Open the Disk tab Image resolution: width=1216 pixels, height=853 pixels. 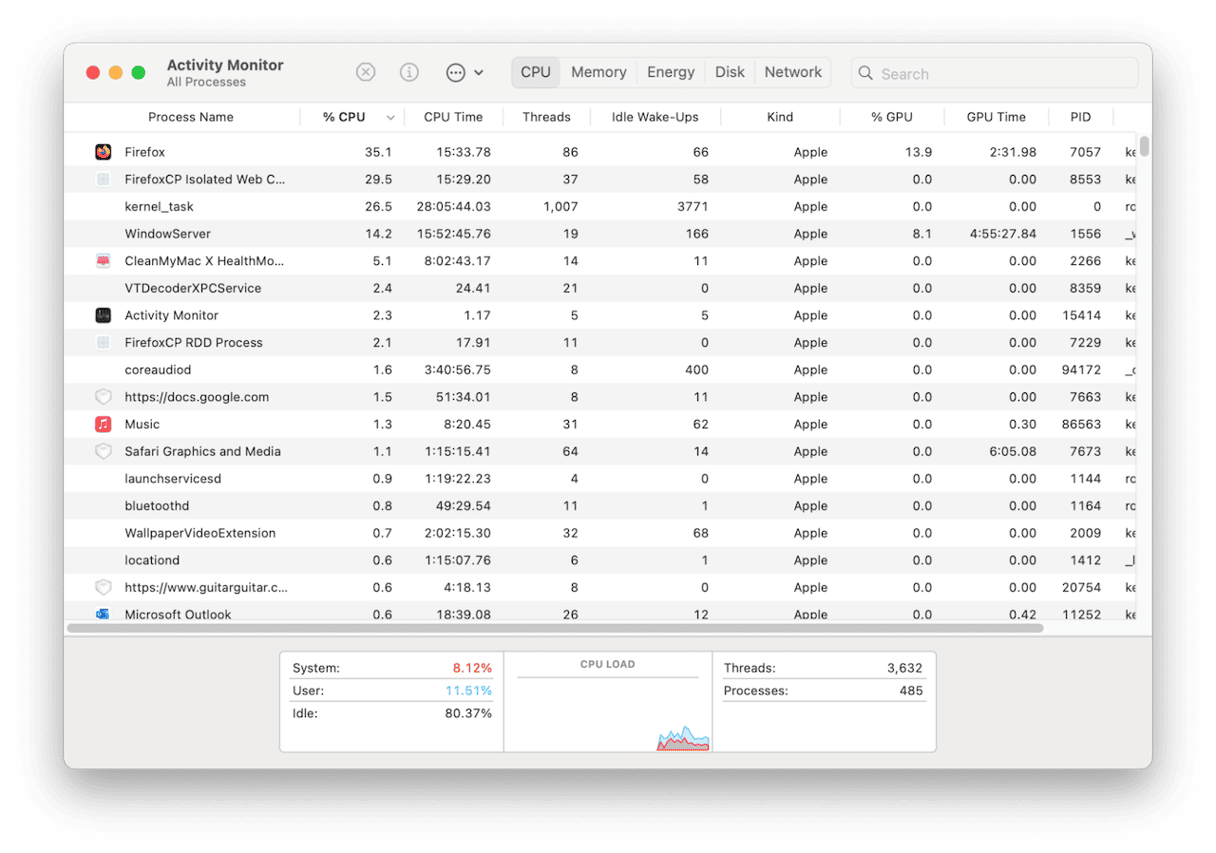pos(729,72)
